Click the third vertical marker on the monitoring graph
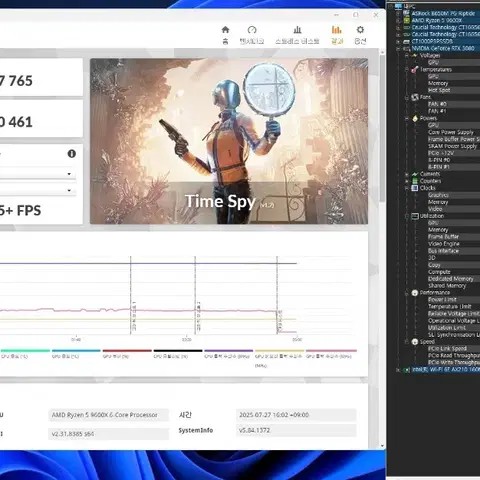Viewport: 480px width, 480px height. [277, 295]
